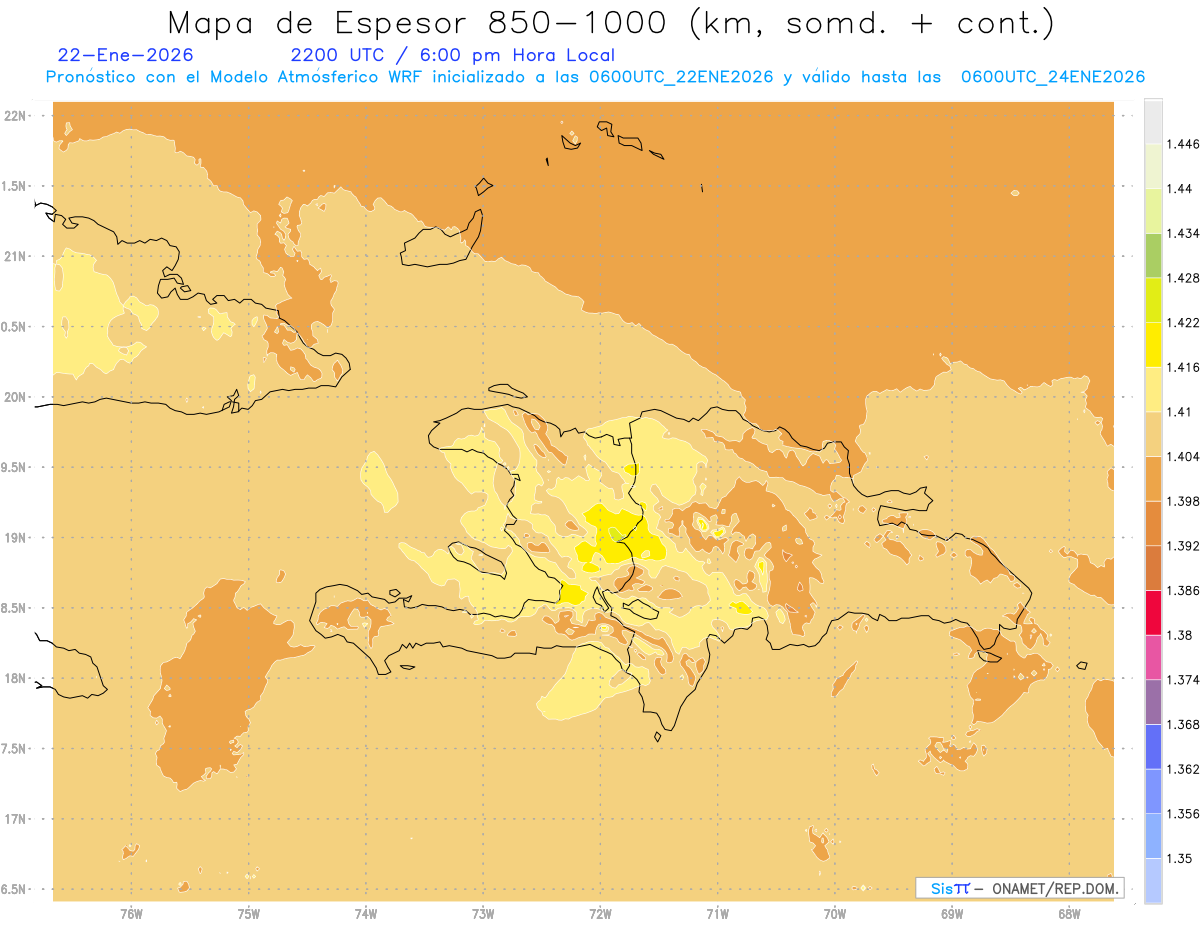Viewport: 1200px width, 927px height.
Task: Click the 68W longitude label
Action: pos(1069,914)
